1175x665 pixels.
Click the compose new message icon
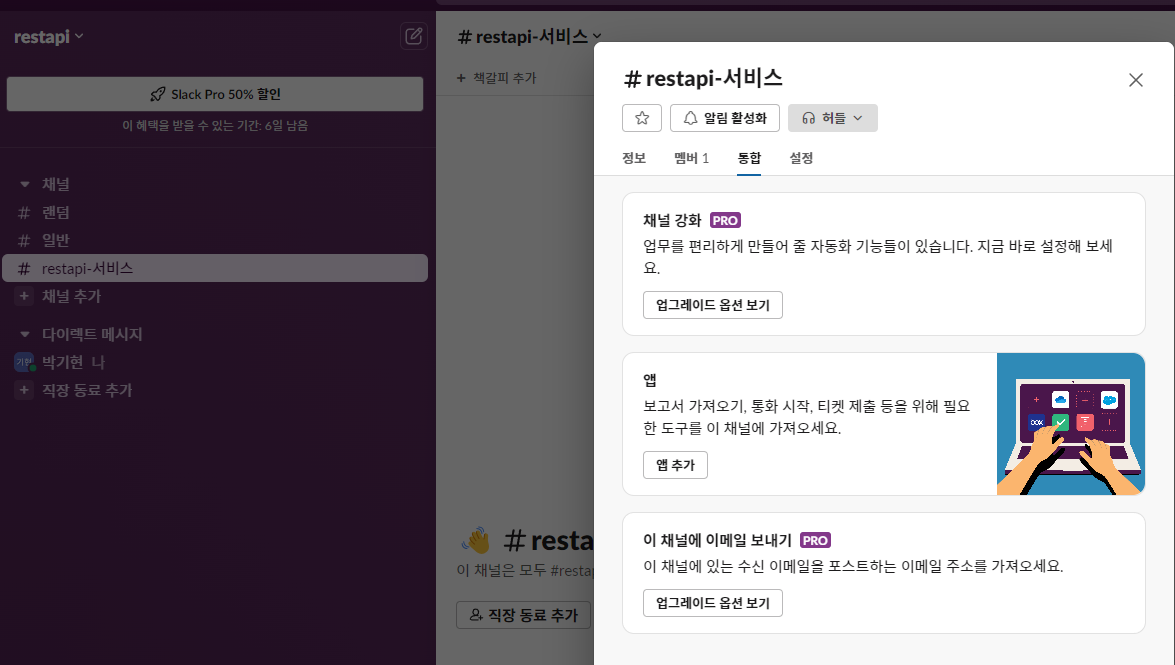tap(414, 36)
